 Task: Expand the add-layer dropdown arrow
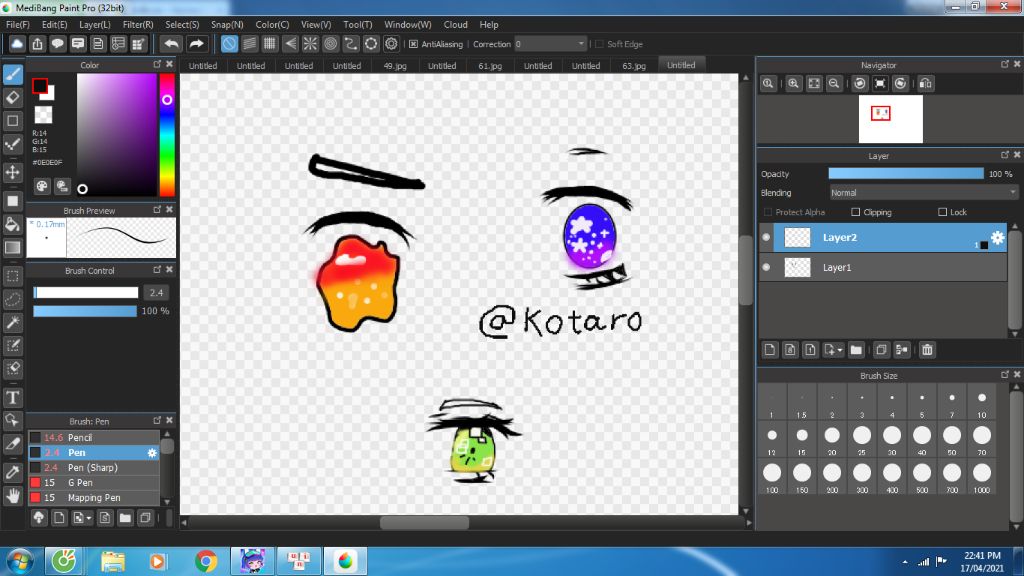tap(840, 350)
